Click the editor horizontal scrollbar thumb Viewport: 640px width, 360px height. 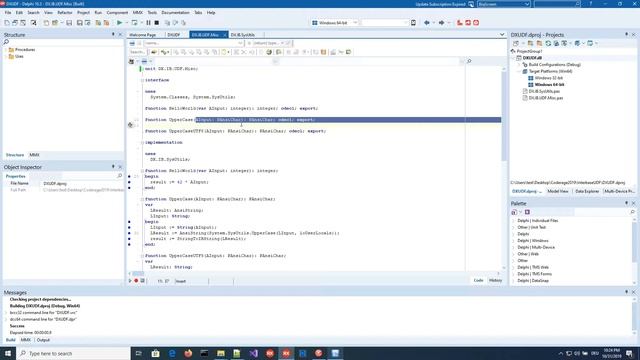138,273
